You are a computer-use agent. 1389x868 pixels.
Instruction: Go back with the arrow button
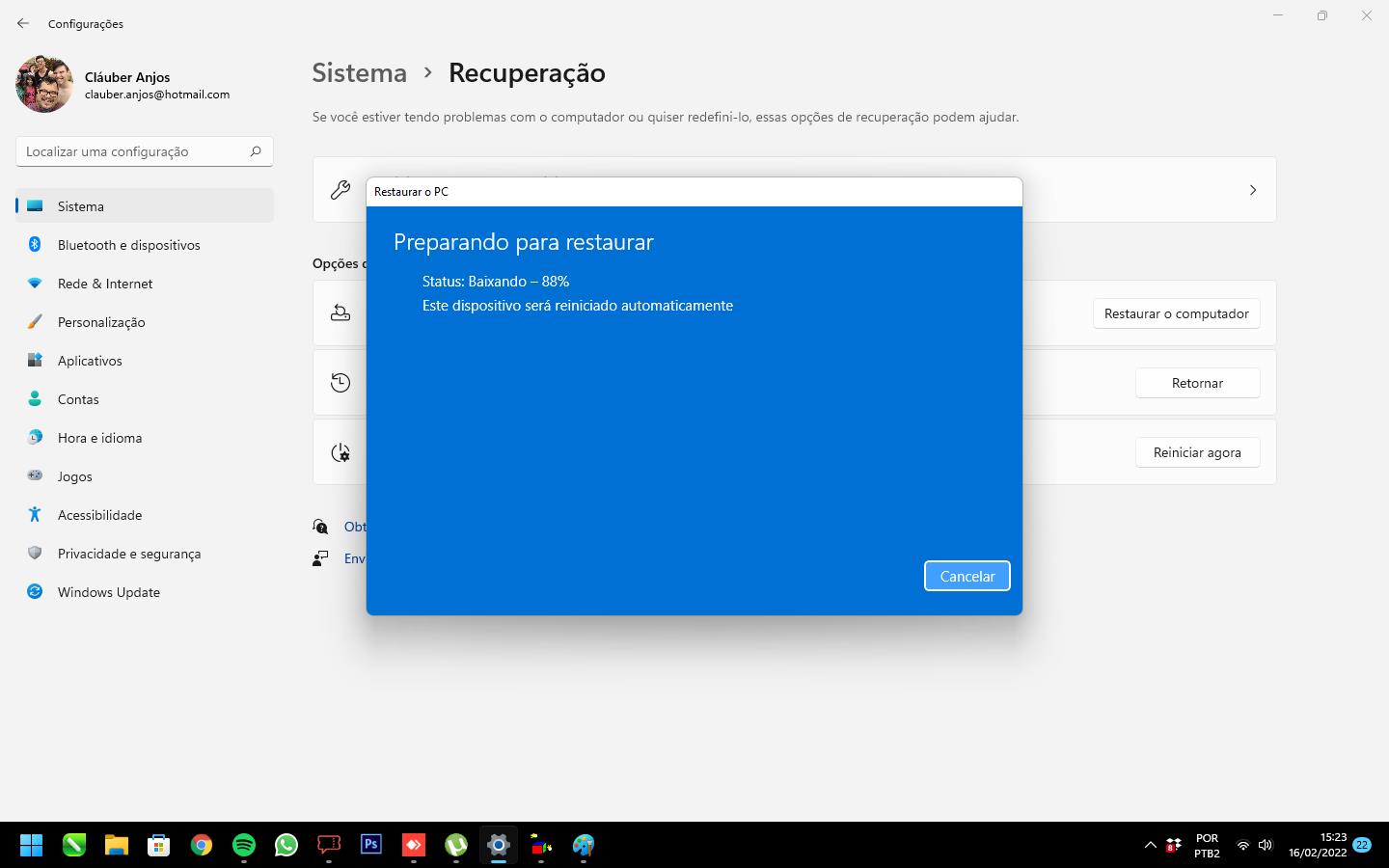coord(23,23)
